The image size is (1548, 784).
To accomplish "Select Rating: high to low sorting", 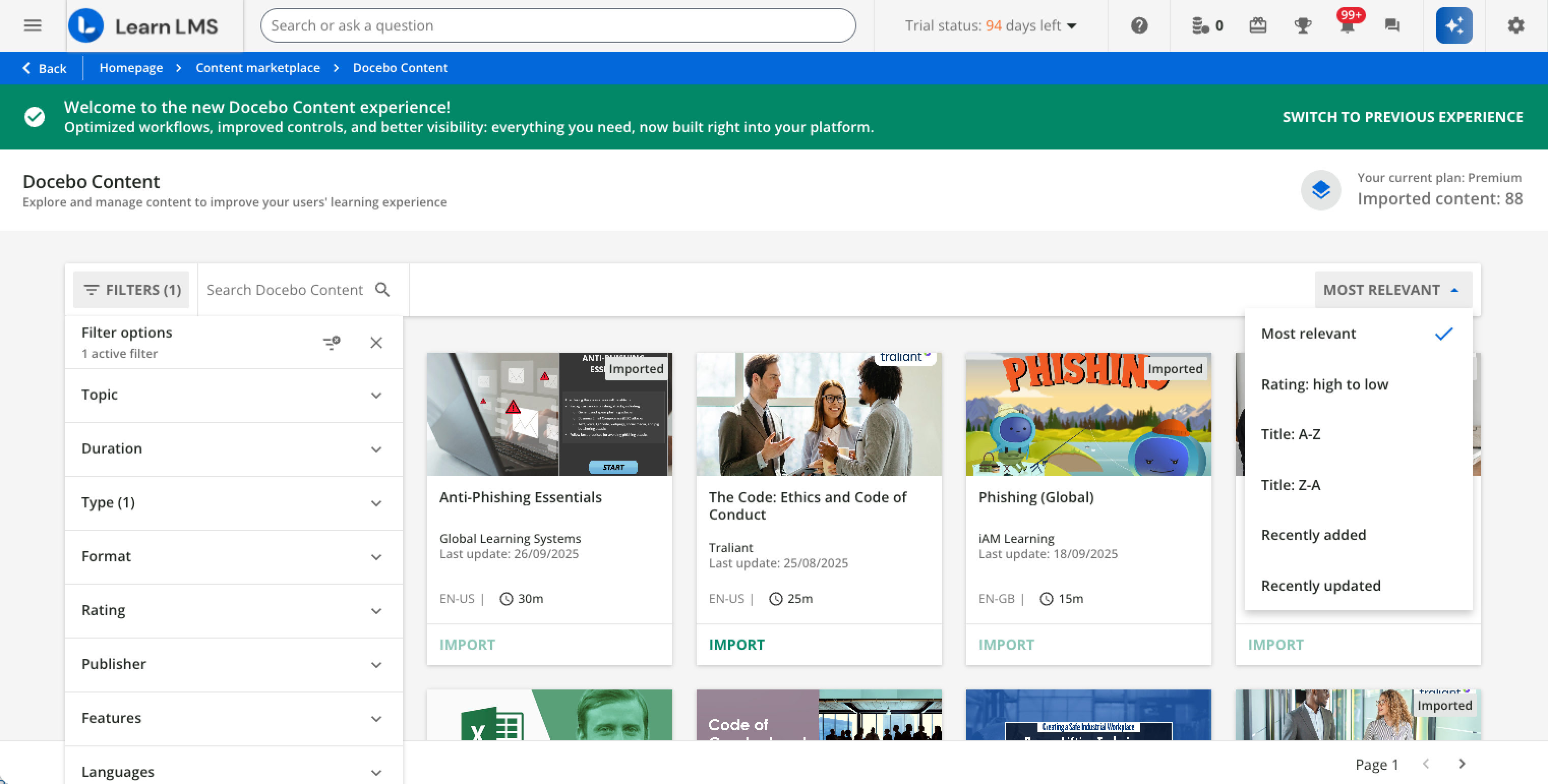I will click(x=1324, y=384).
